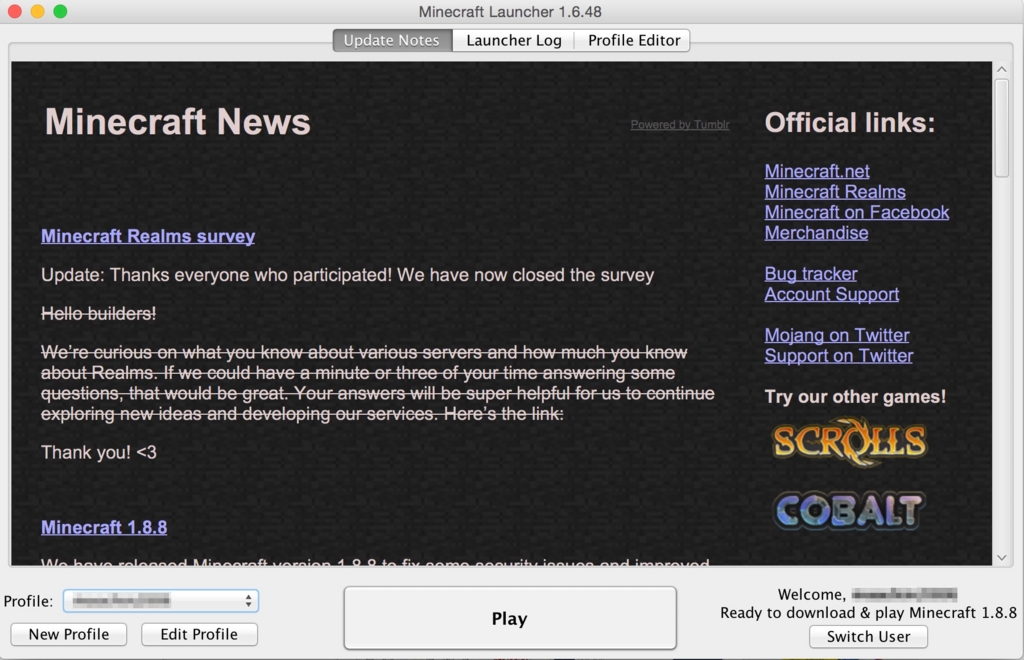
Task: Click the vertical scrollbar thumb
Action: pos(1002,127)
